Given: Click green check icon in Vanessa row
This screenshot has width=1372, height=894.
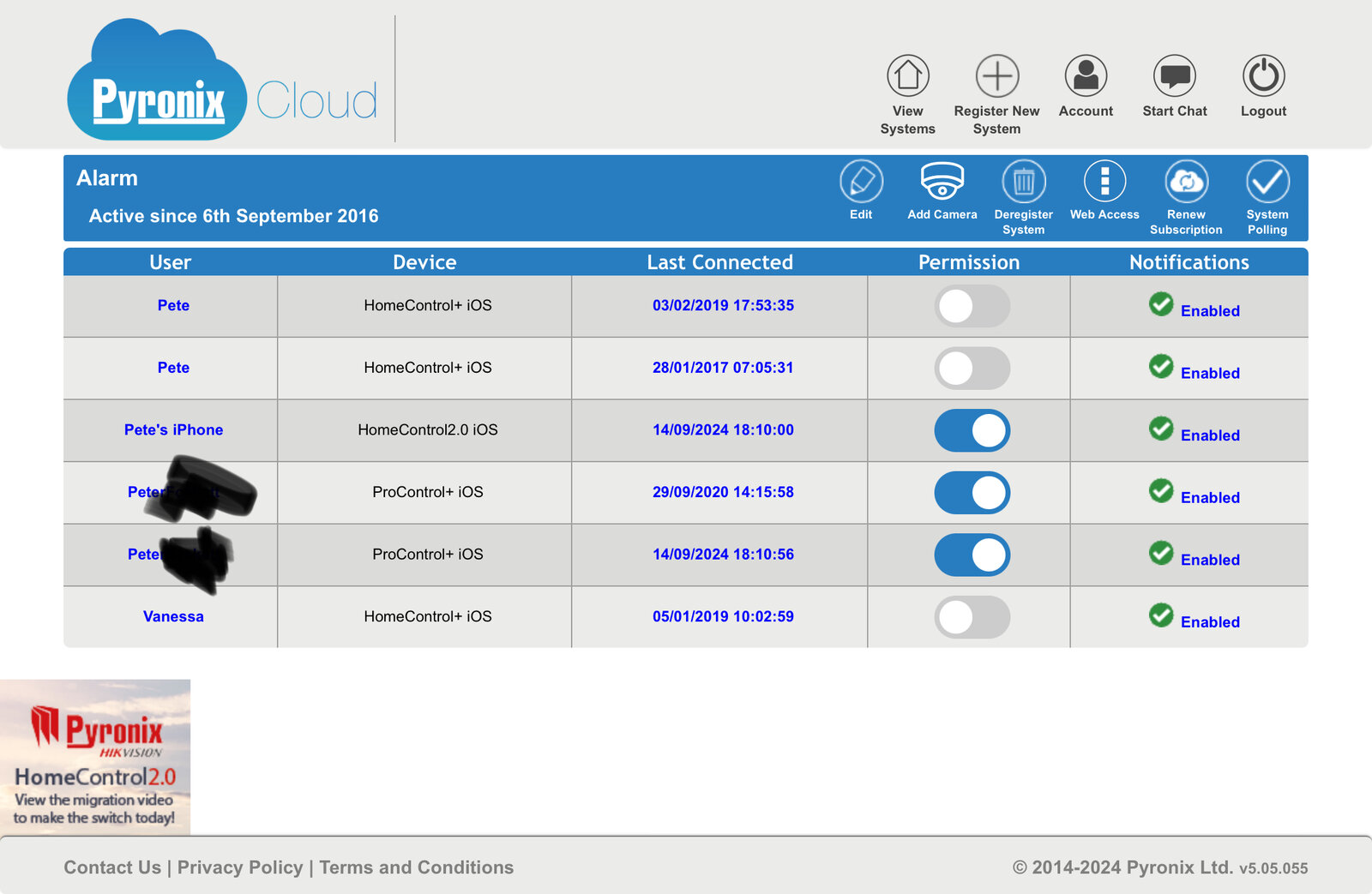Looking at the screenshot, I should coord(1161,615).
